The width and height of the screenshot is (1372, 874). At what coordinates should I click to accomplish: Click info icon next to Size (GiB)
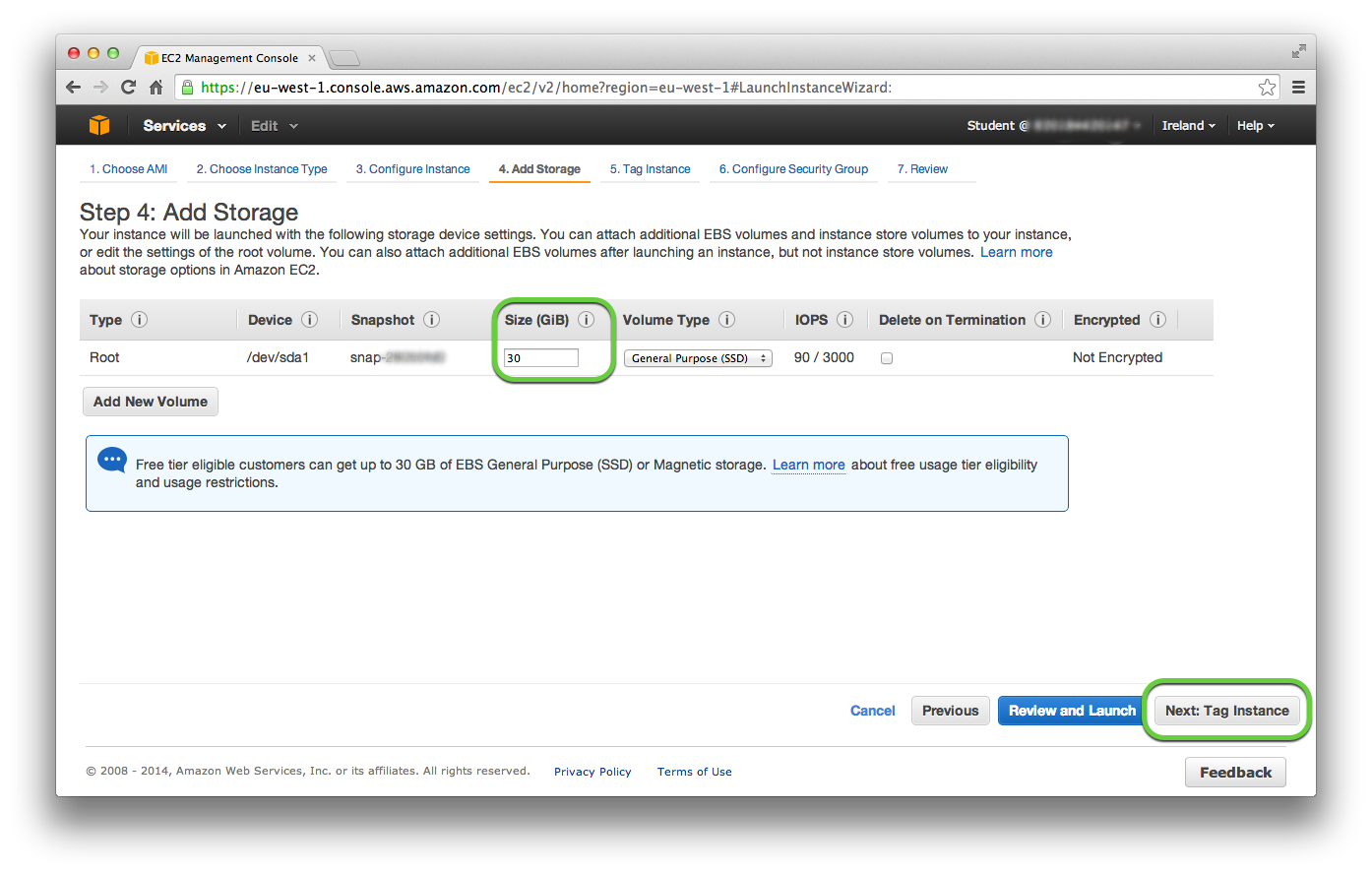click(587, 320)
